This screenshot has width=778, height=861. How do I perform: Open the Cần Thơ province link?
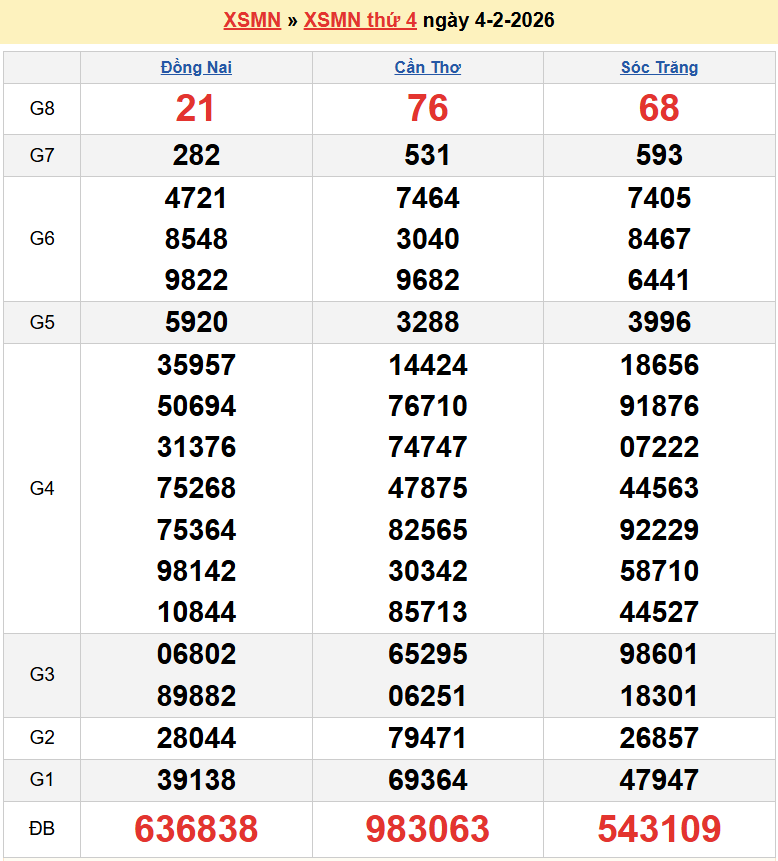[x=427, y=68]
